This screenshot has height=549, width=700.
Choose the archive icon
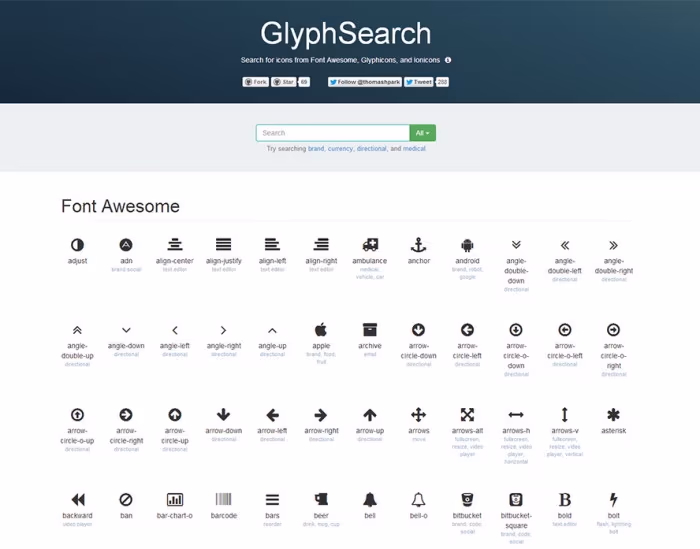click(370, 330)
